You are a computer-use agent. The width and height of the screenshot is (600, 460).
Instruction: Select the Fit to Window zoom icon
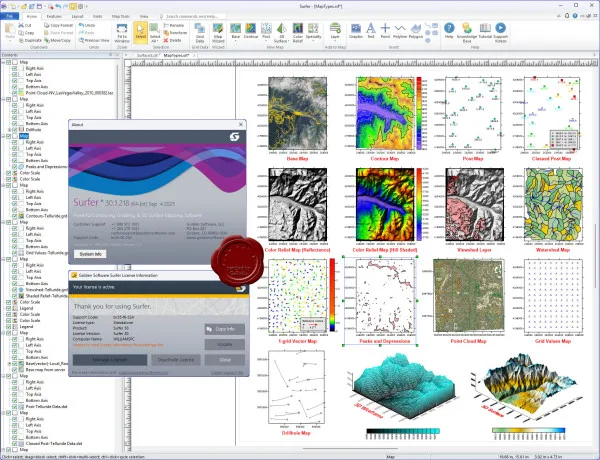click(122, 33)
